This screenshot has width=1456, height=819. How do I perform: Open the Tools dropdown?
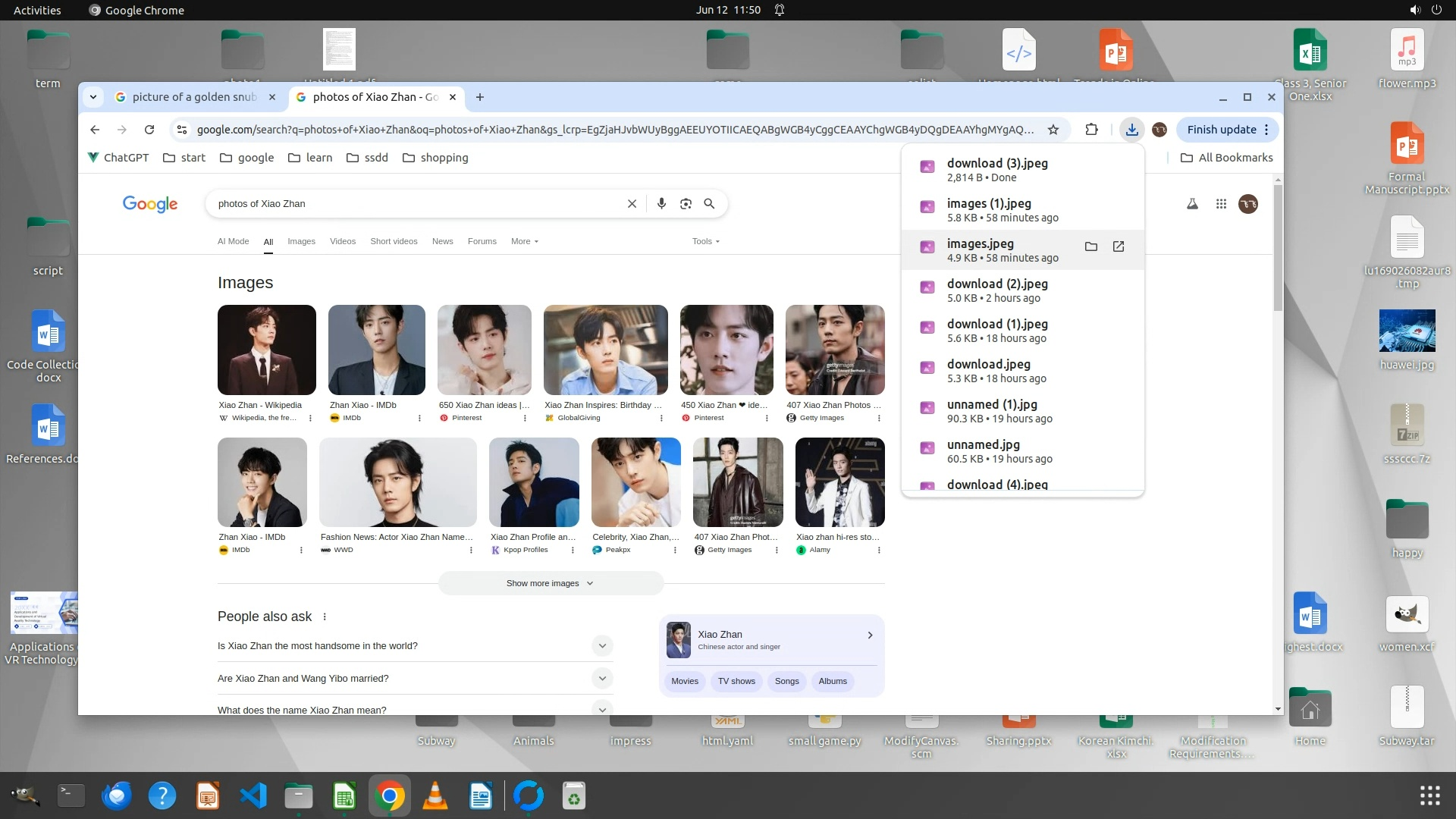(705, 241)
